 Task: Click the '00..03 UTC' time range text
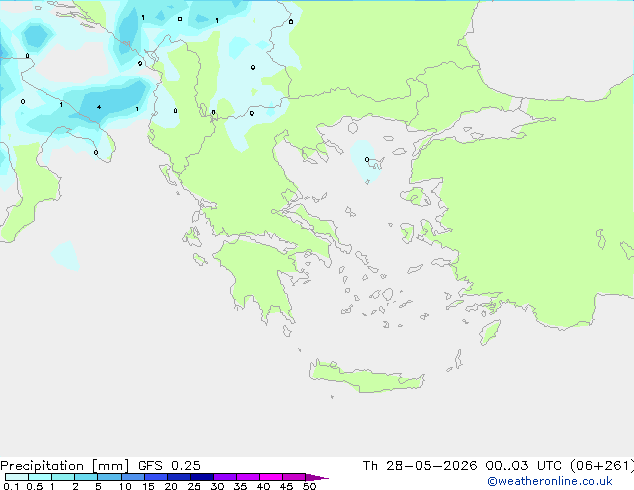524,466
